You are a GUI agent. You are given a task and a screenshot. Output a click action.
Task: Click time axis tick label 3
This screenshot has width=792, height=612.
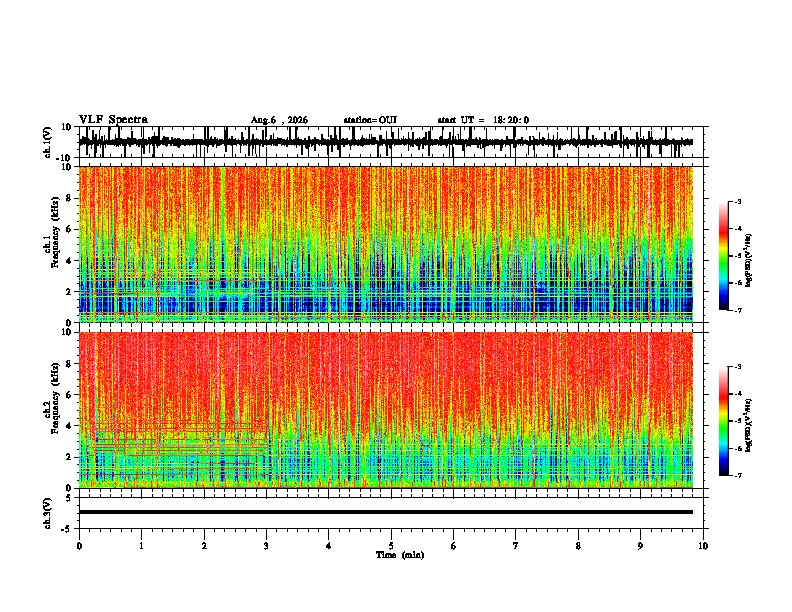tap(266, 546)
